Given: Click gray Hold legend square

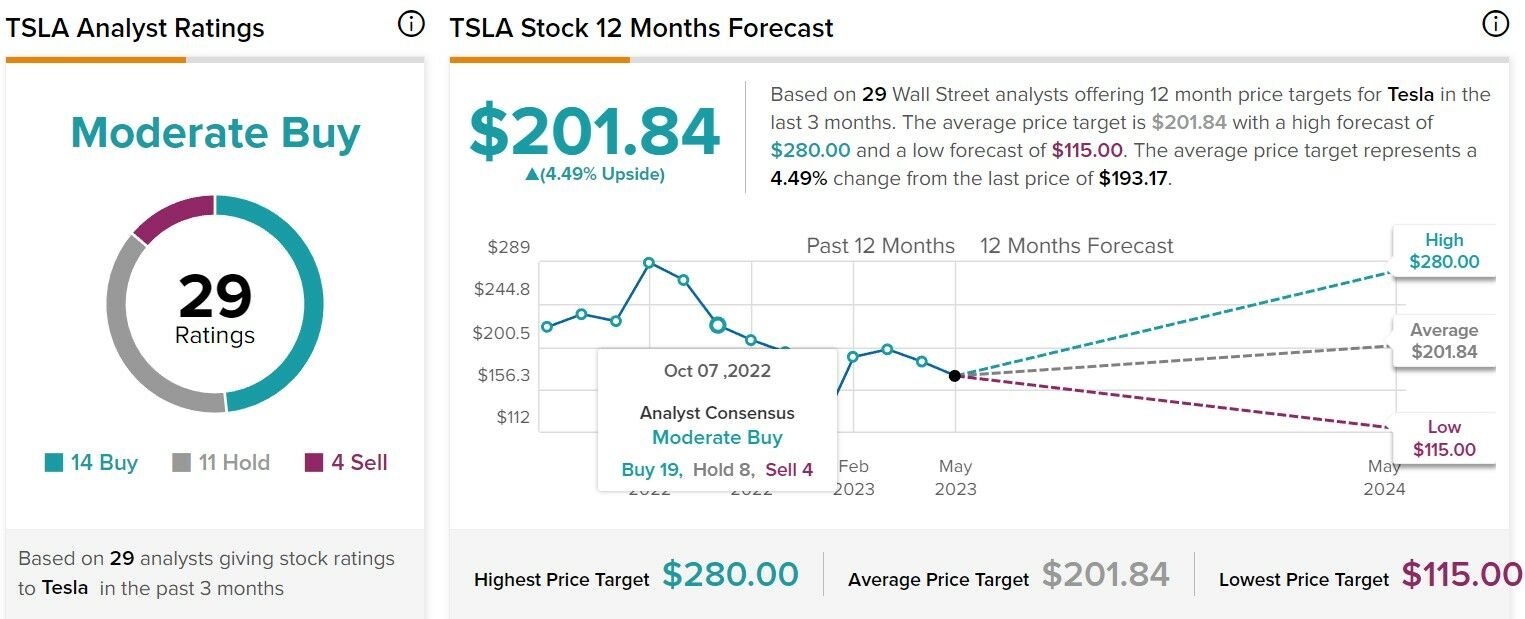Looking at the screenshot, I should pos(181,463).
